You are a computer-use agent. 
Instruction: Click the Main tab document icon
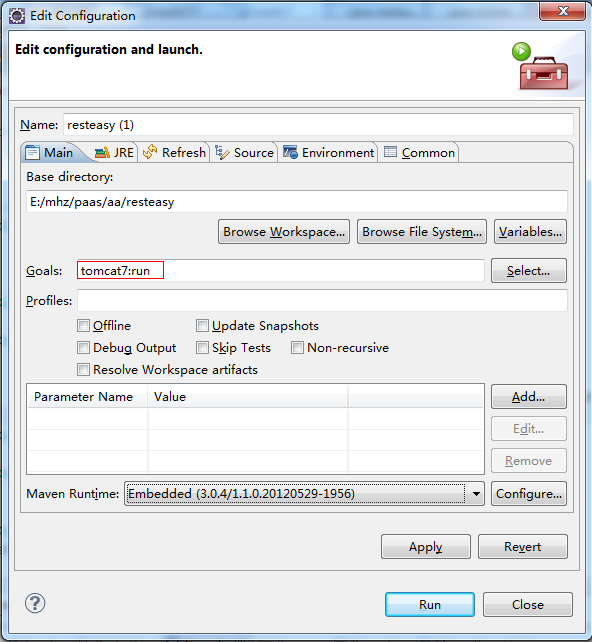click(32, 153)
